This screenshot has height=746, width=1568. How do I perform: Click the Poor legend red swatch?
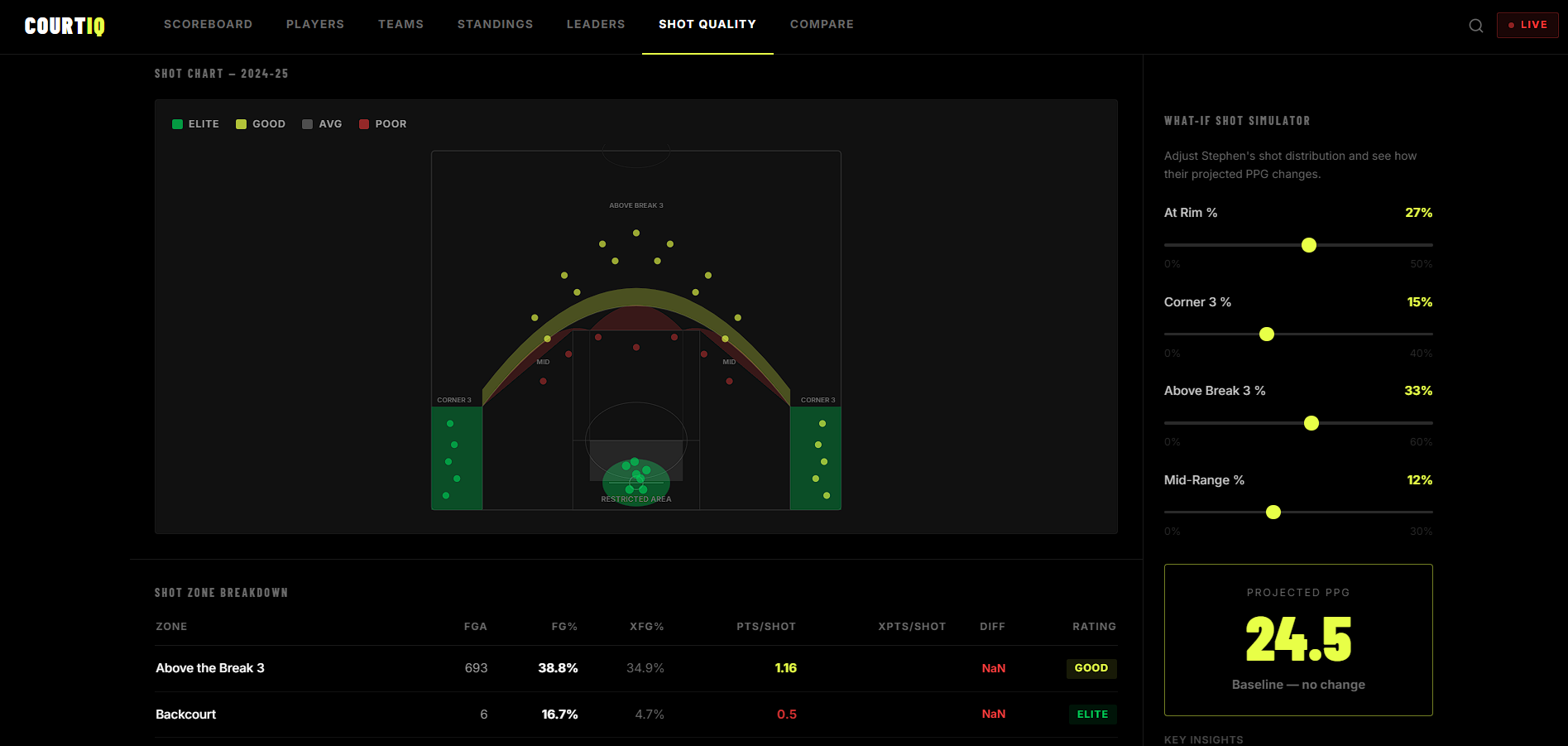point(364,124)
